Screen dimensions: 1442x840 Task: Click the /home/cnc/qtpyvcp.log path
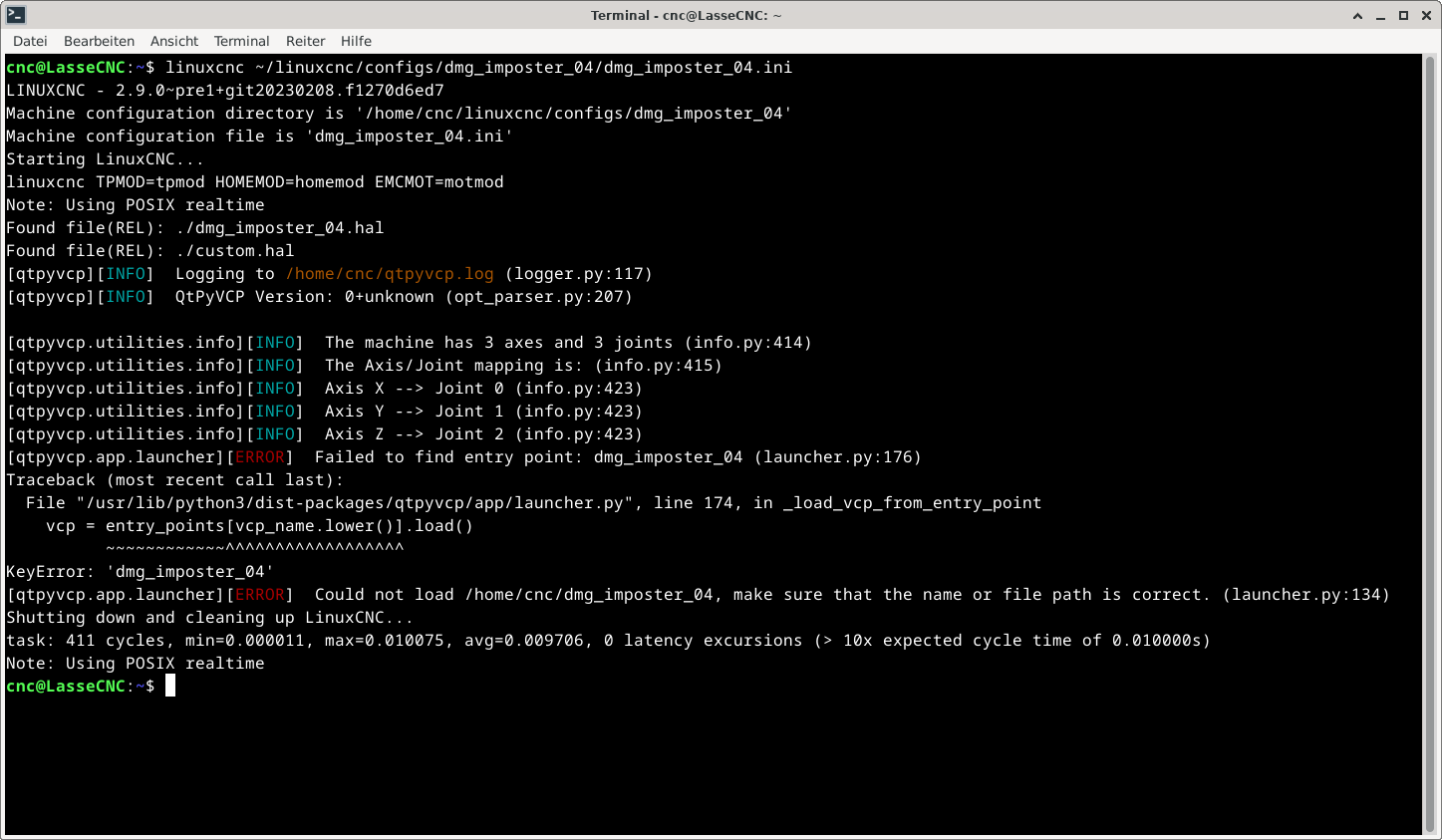[x=390, y=274]
